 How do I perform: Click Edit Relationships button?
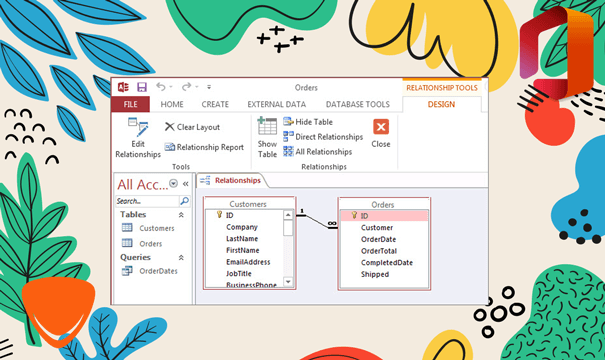pyautogui.click(x=138, y=138)
